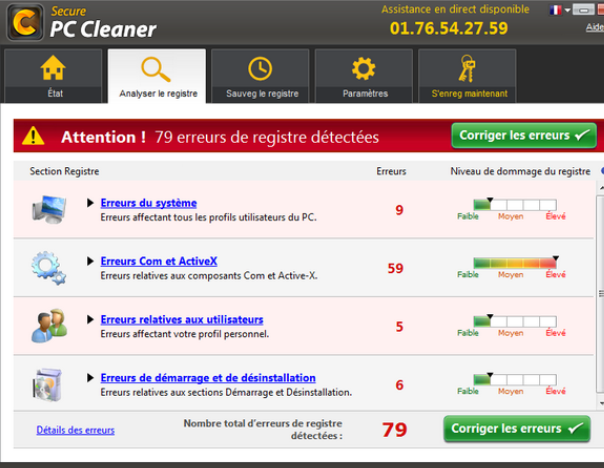Click the Section Registre column header
Screen dimensions: 604x468
[64, 171]
